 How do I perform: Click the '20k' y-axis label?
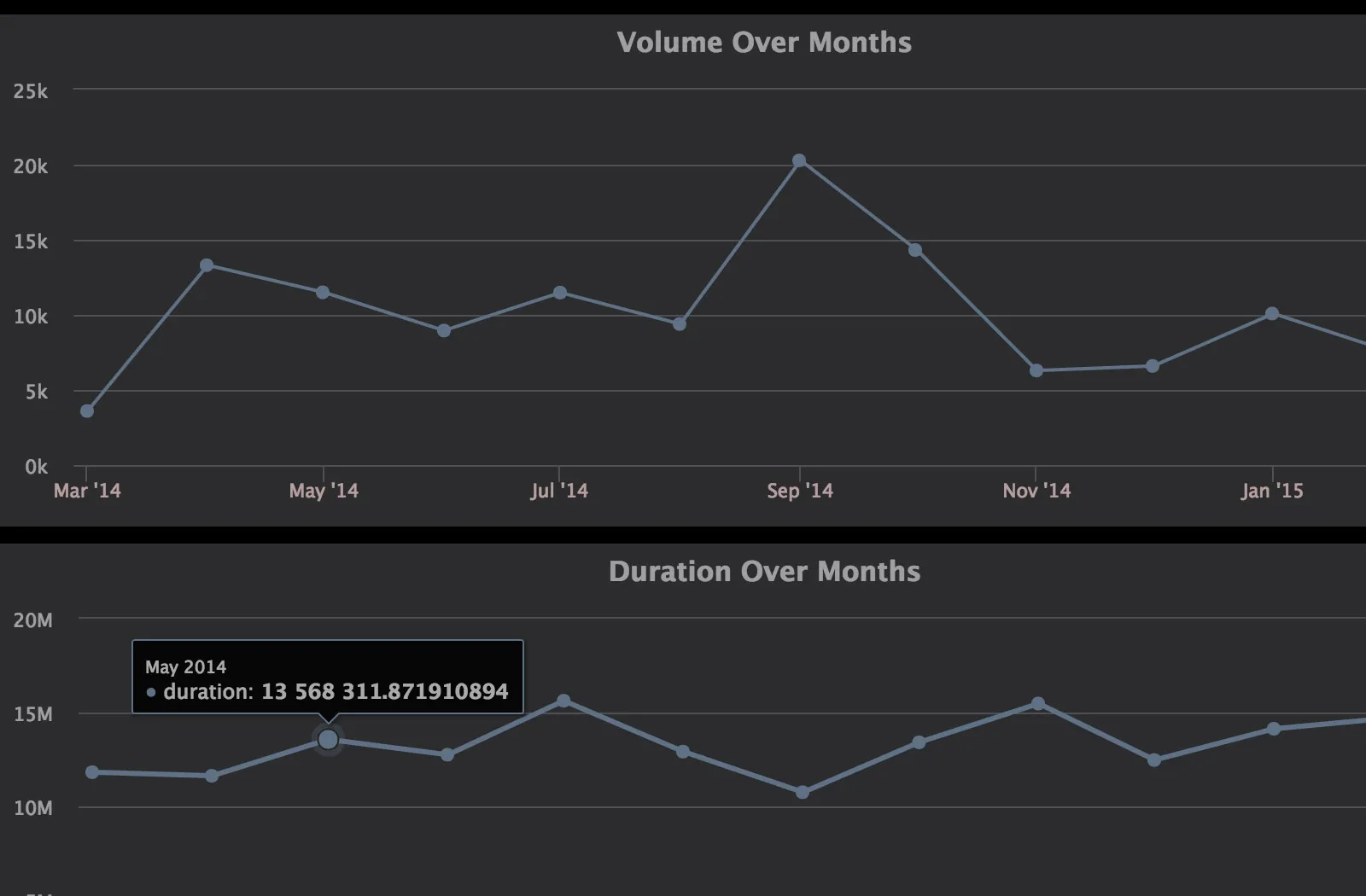click(x=31, y=166)
